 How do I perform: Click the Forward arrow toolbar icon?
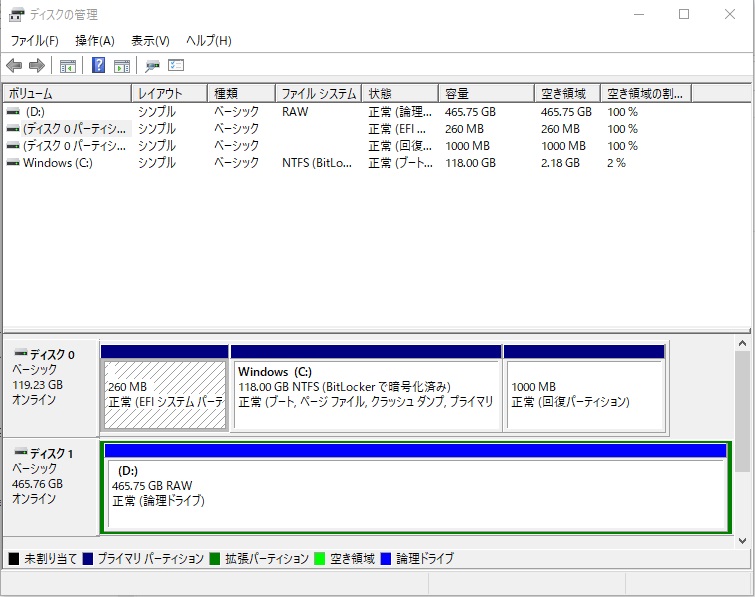37,66
